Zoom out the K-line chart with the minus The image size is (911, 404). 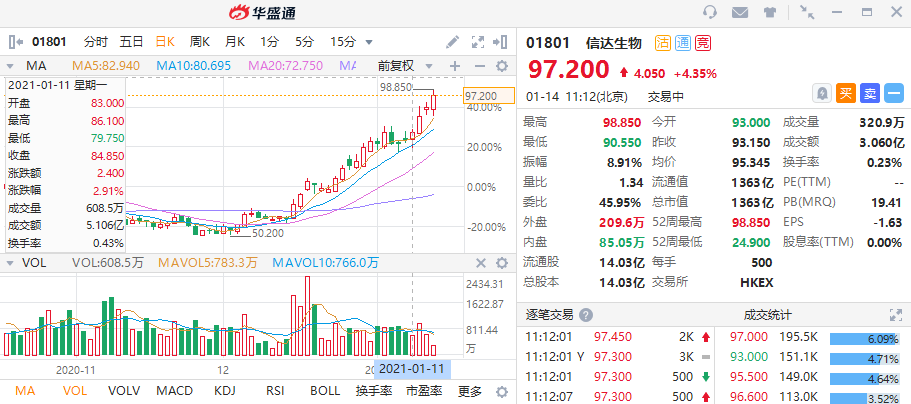click(x=479, y=66)
